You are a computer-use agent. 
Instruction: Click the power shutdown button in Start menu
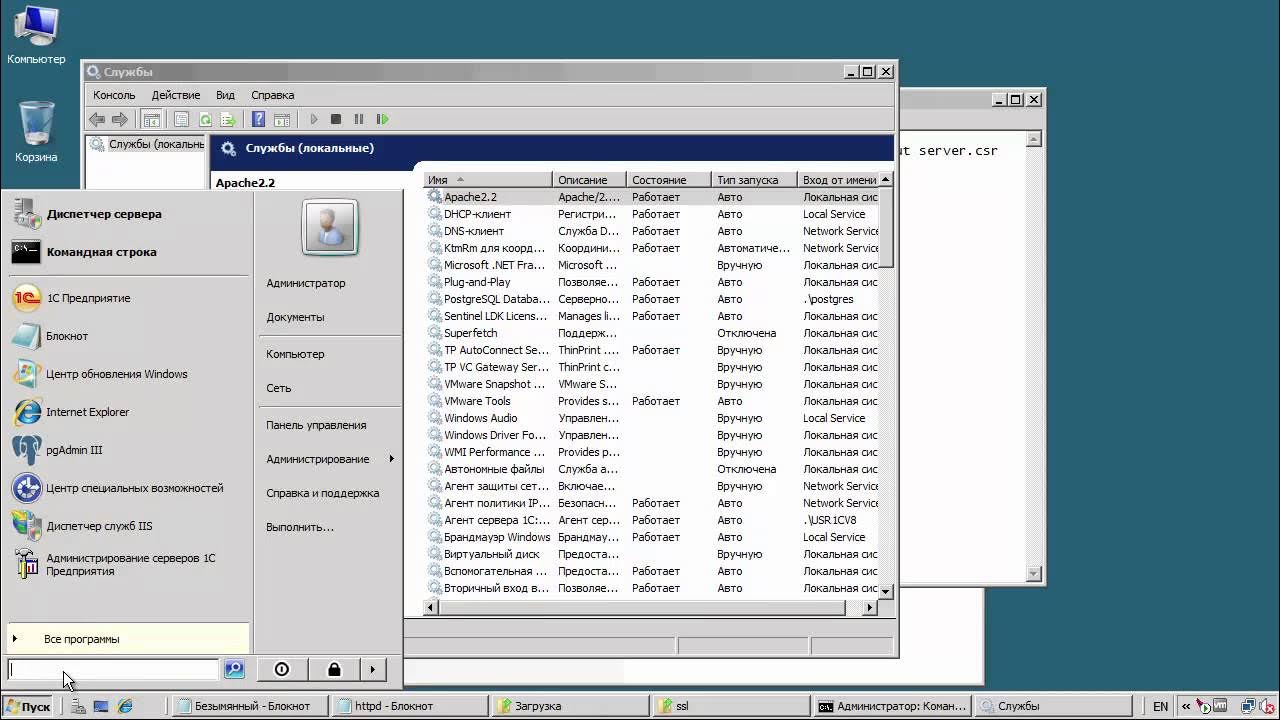[281, 669]
